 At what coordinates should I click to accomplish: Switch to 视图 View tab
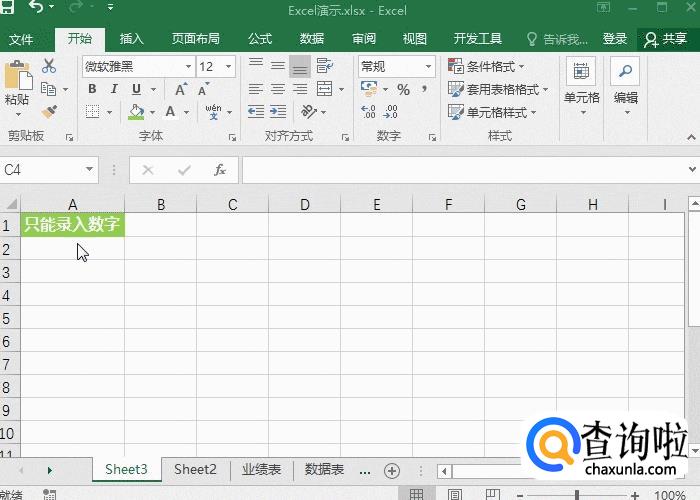pyautogui.click(x=415, y=39)
